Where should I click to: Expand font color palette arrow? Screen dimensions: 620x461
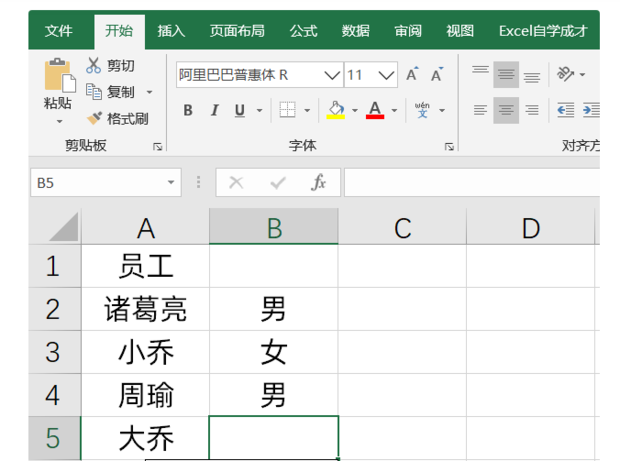(x=394, y=111)
